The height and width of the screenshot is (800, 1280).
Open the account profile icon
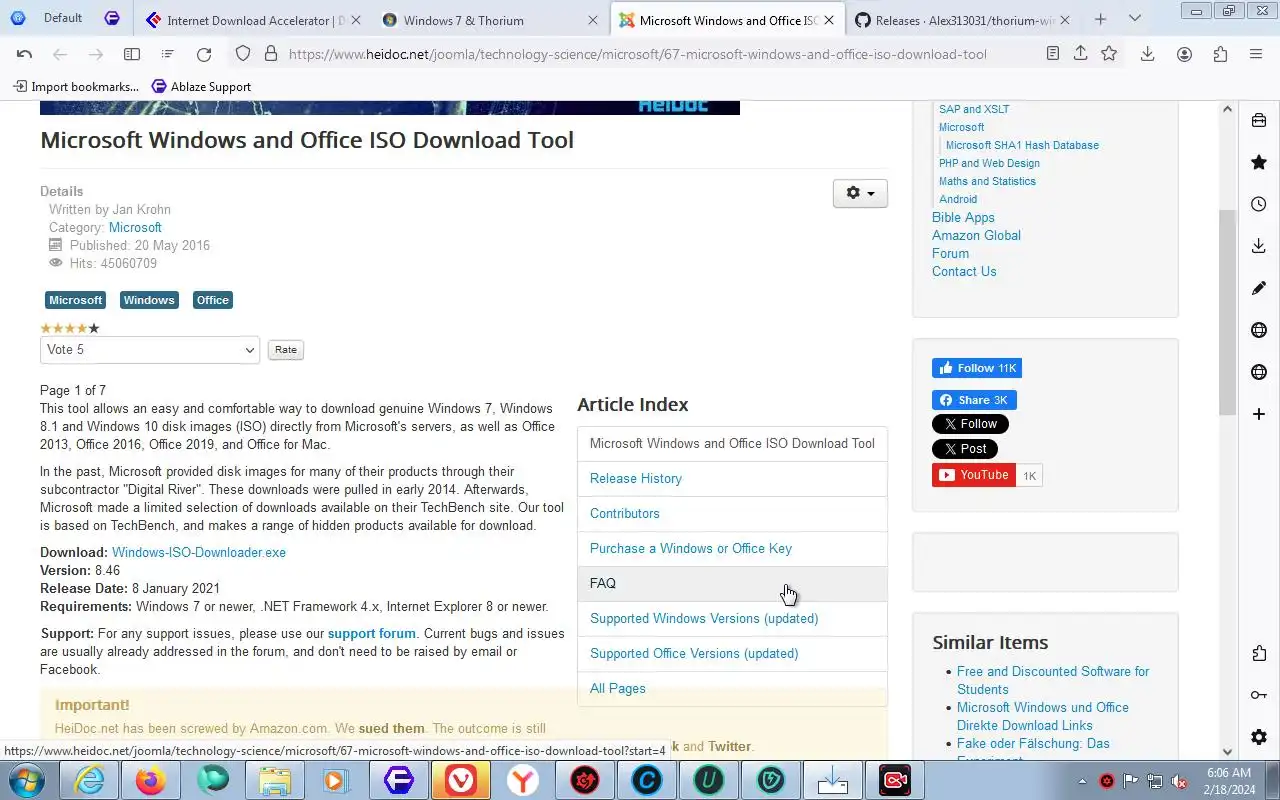click(x=1184, y=54)
